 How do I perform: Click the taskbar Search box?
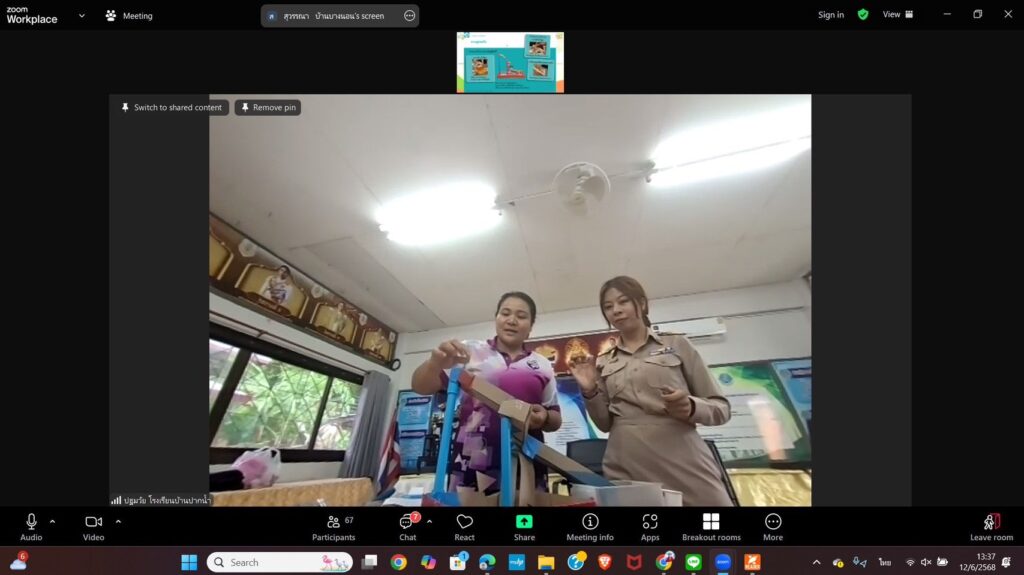(280, 562)
